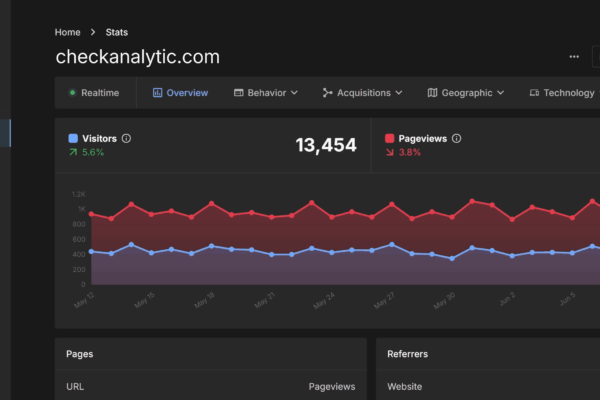This screenshot has height=400, width=600.
Task: Click the 400 y-axis label
Action: point(79,255)
